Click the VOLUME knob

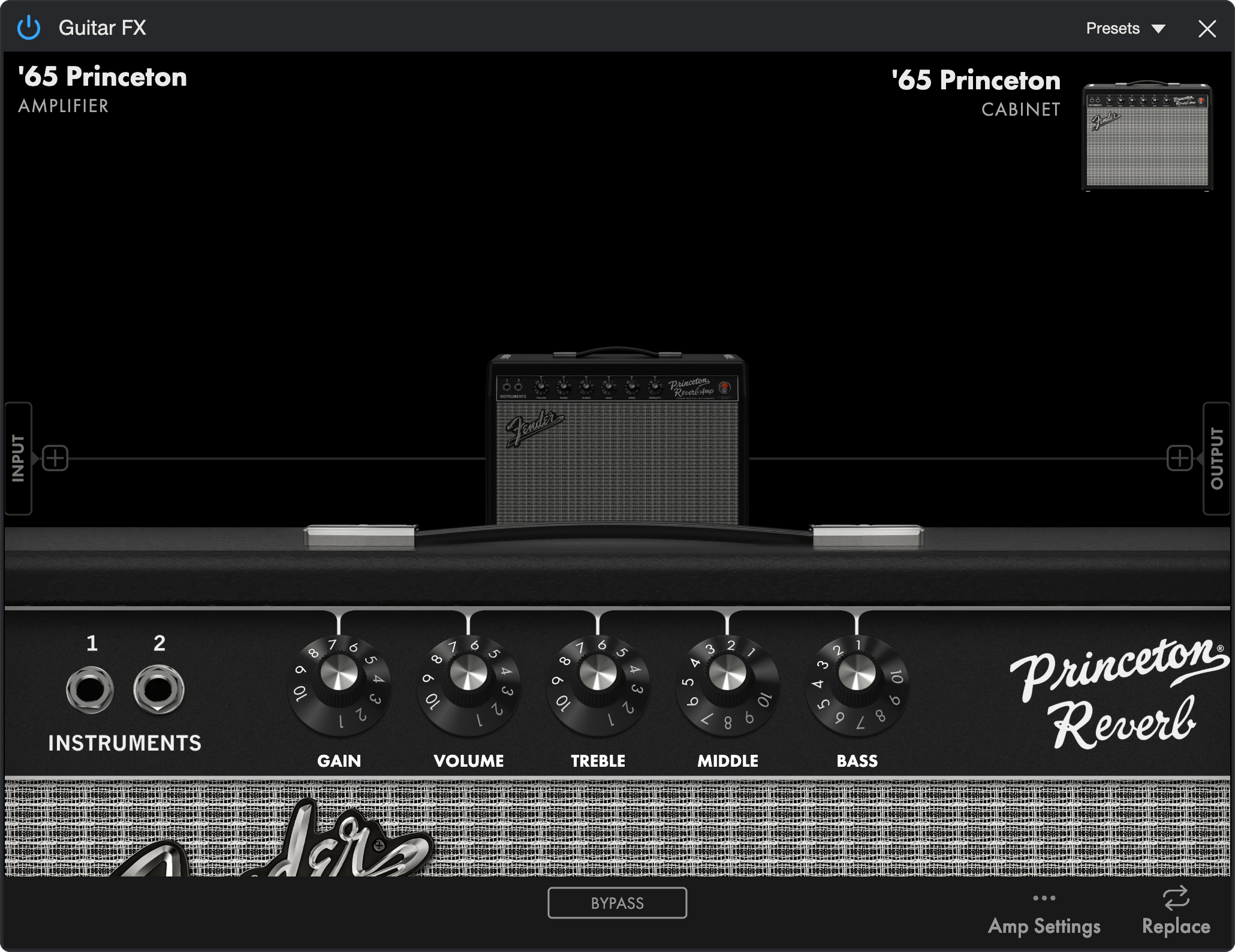click(468, 674)
